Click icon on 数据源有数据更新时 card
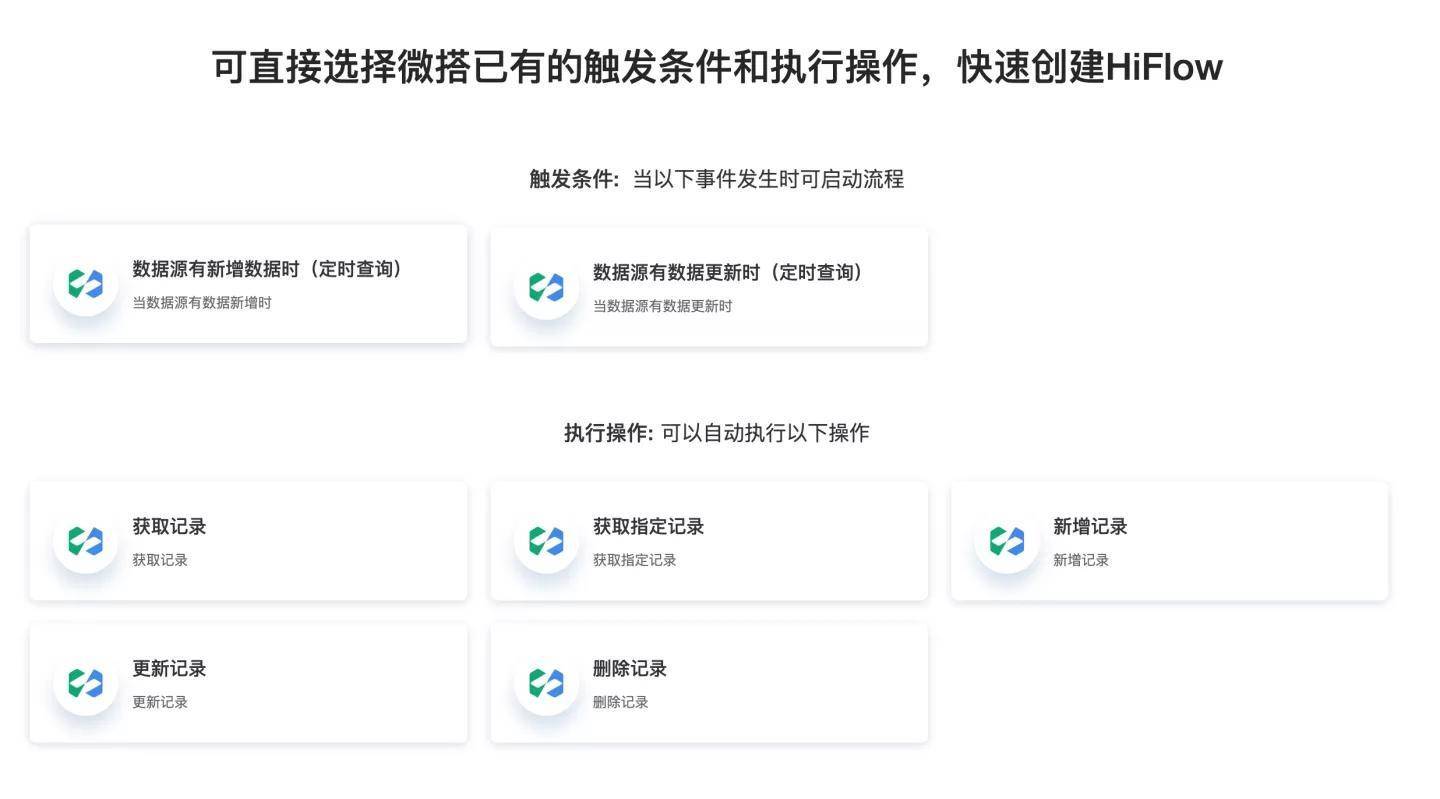 tap(546, 287)
